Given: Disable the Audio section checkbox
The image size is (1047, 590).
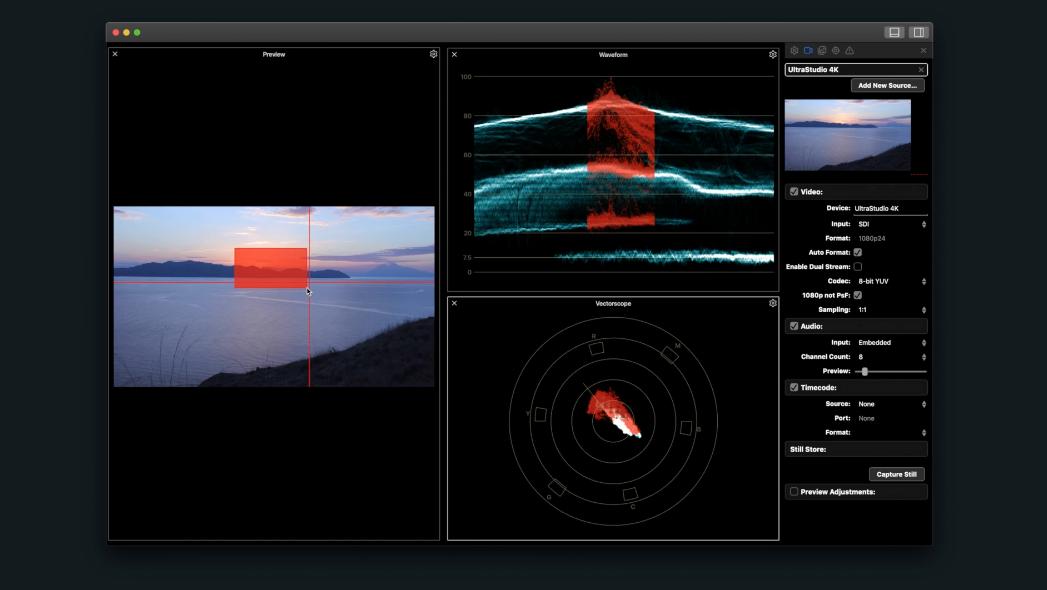Looking at the screenshot, I should click(x=794, y=326).
